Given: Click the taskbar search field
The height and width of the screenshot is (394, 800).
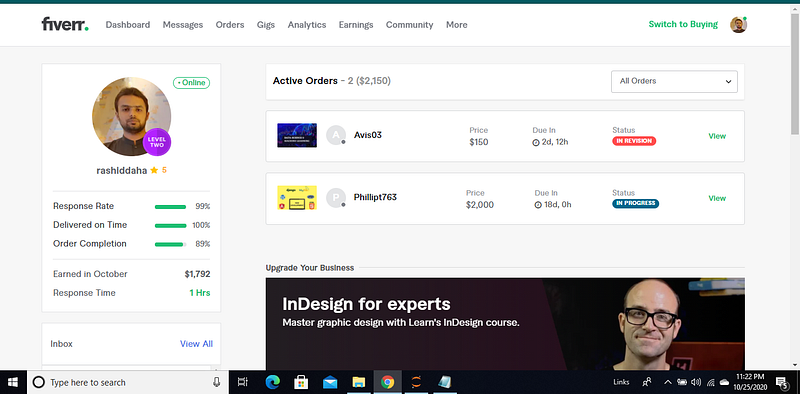Looking at the screenshot, I should (x=127, y=382).
